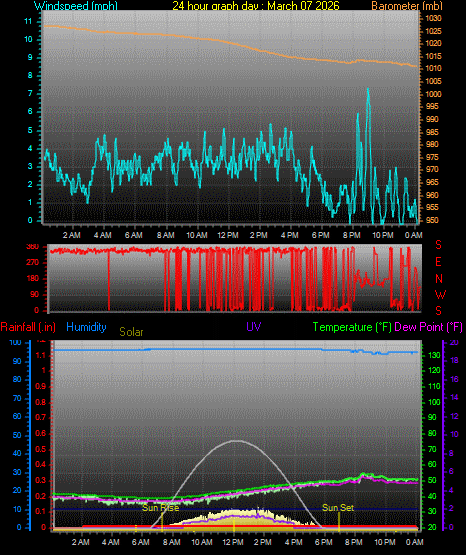This screenshot has height=555, width=466.
Task: Select 3 on the windspeed axis
Action: [30, 166]
